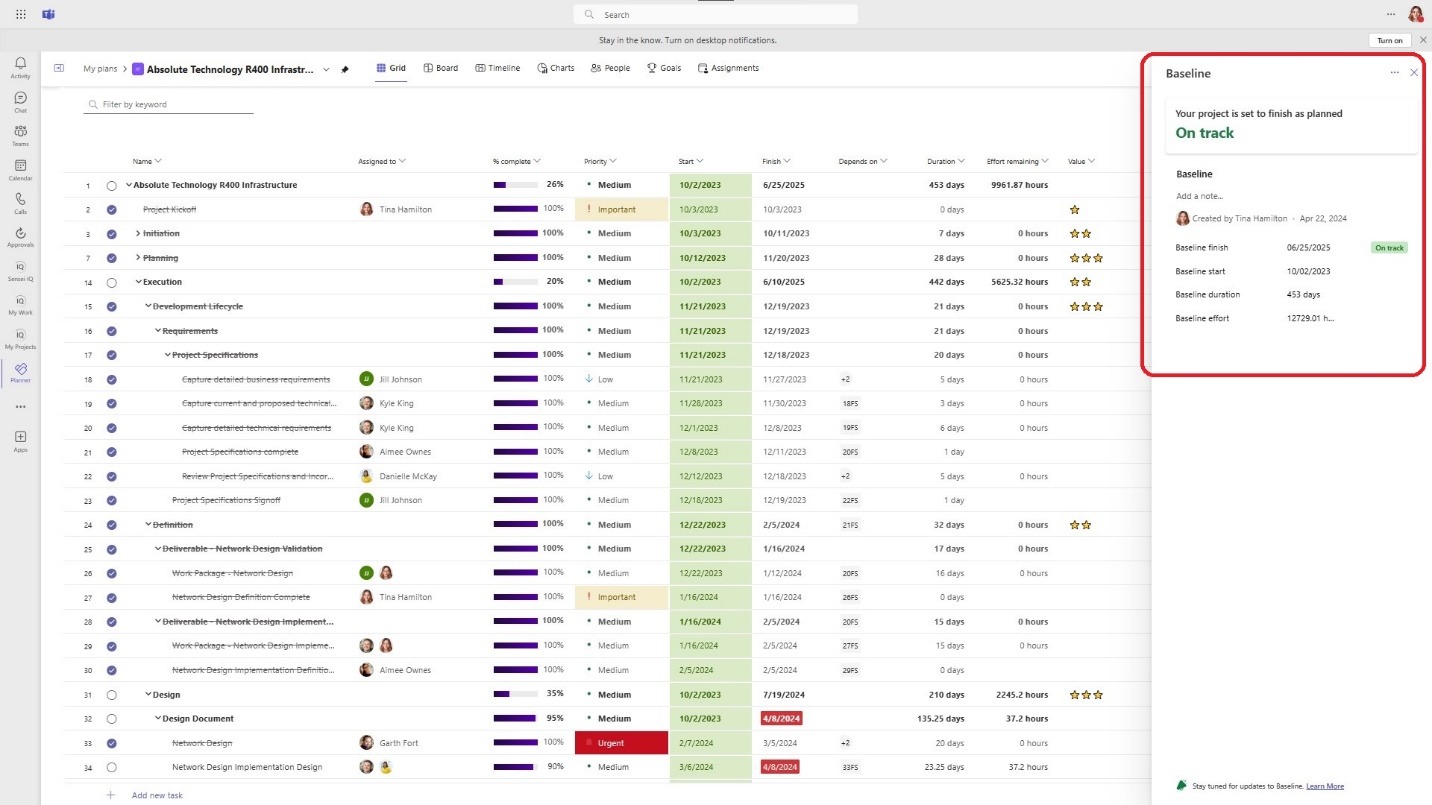Open Calendar in the left sidebar
The height and width of the screenshot is (805, 1432).
click(x=20, y=169)
